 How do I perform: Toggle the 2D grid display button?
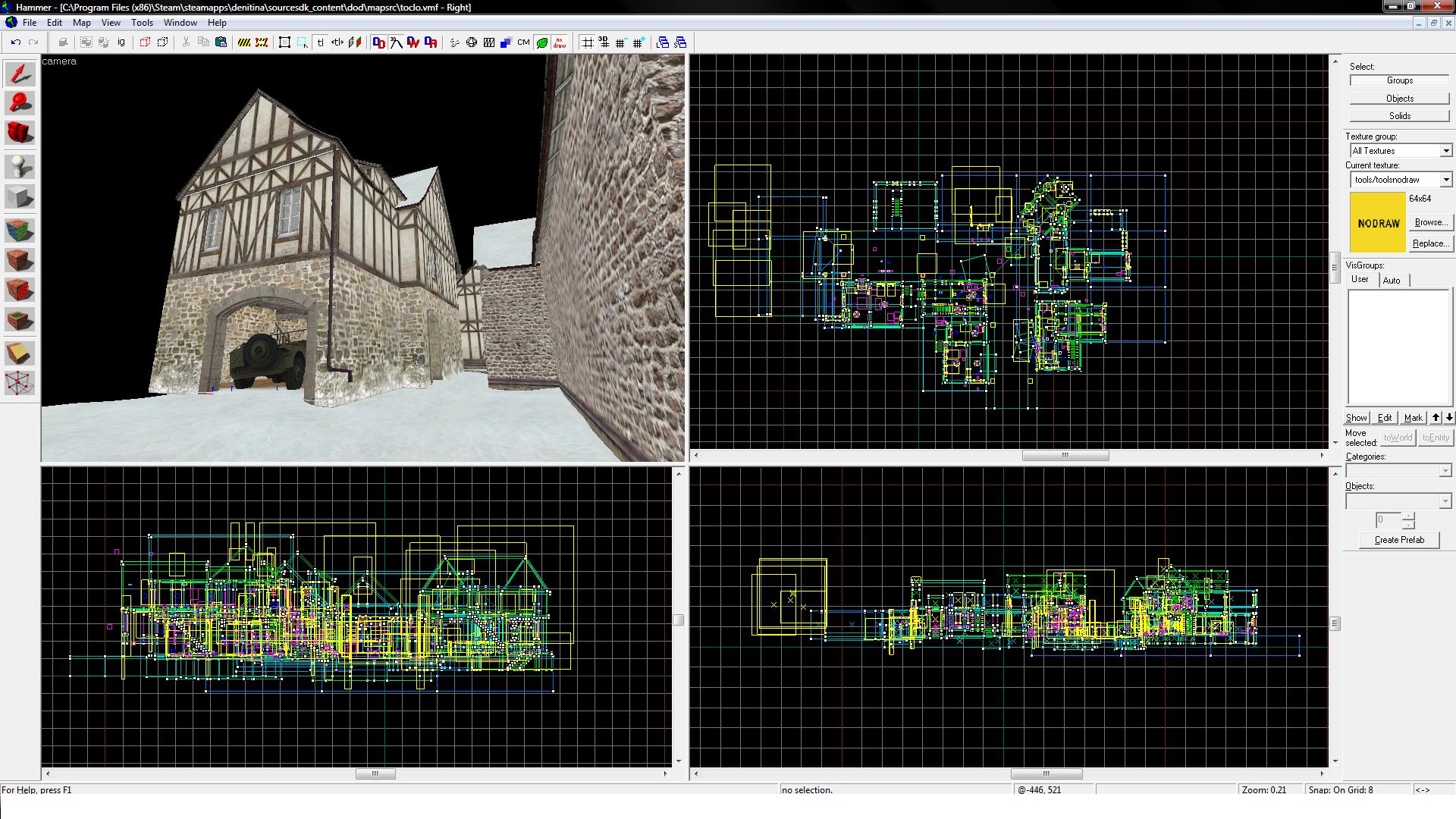586,42
